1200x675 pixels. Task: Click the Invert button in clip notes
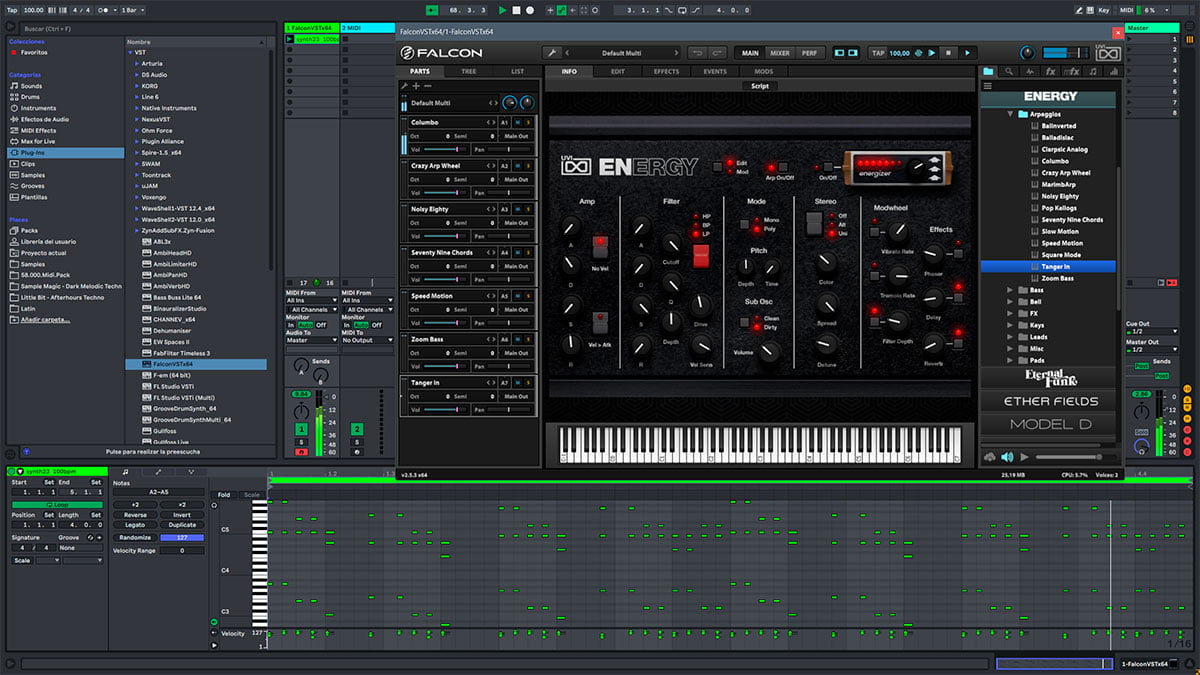pos(182,515)
